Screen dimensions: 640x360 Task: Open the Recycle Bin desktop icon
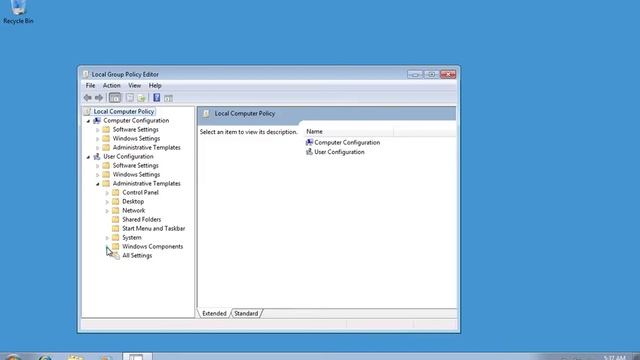click(18, 12)
